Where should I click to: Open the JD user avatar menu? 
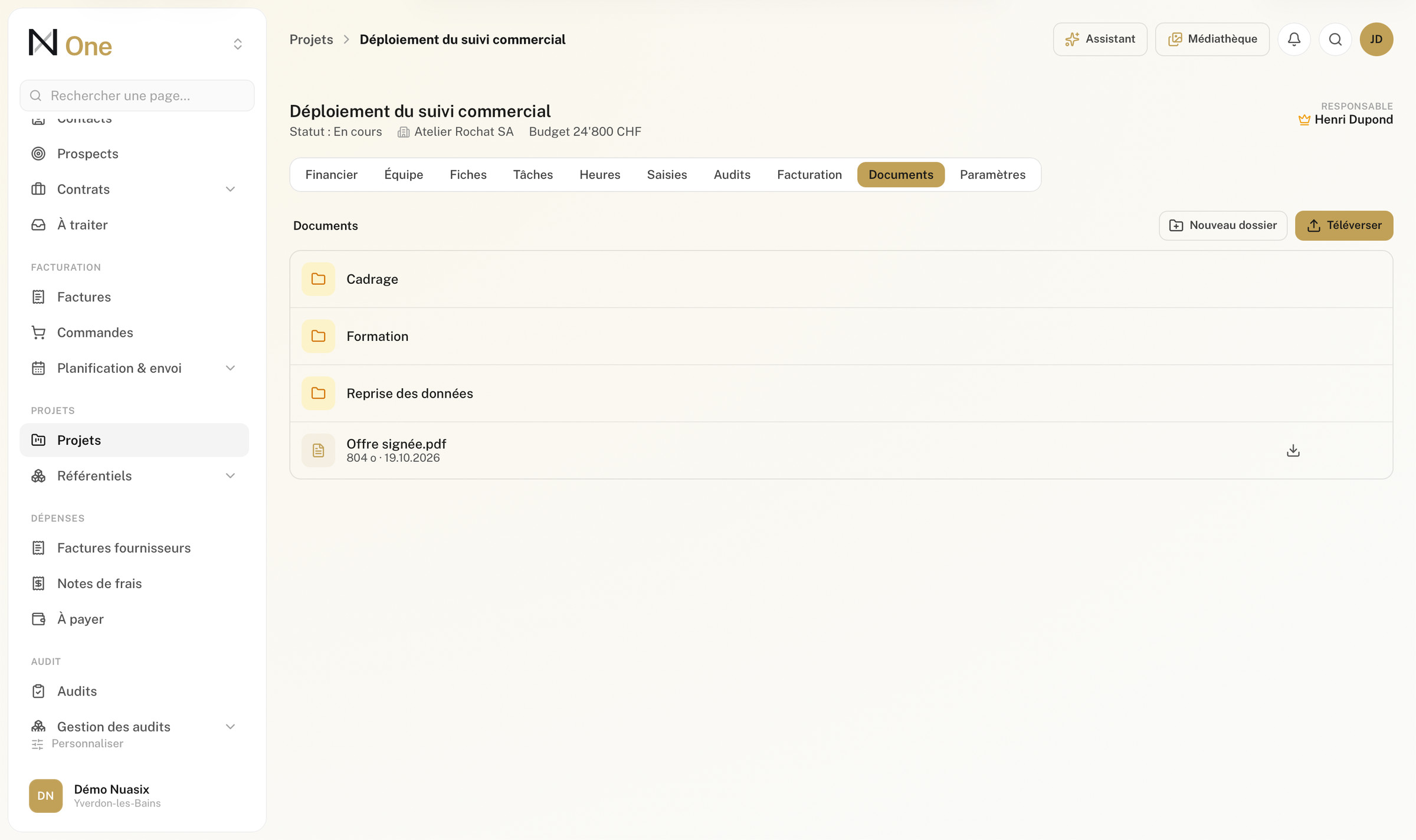1376,39
